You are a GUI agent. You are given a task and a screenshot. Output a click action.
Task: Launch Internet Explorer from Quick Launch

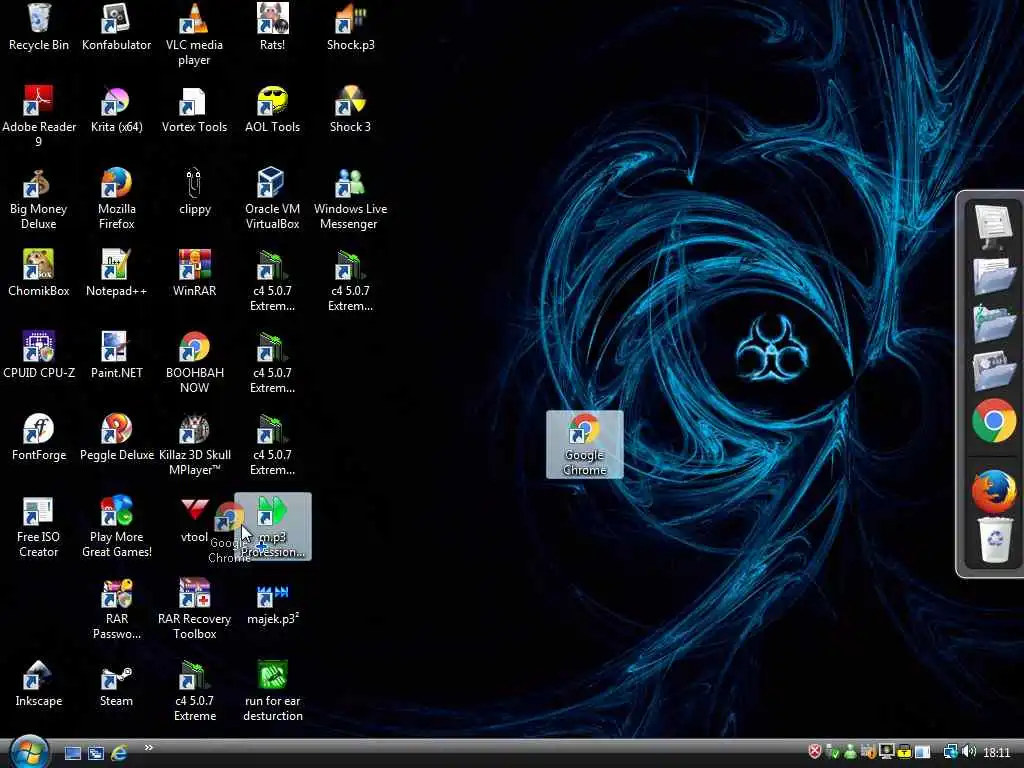tap(119, 753)
